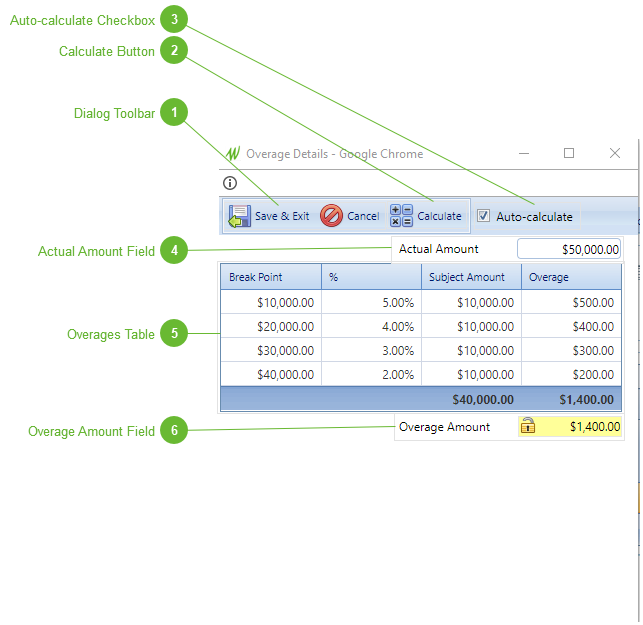Screen dimensions: 643x625
Task: Click Subject Amount cell in 5.00% row
Action: pyautogui.click(x=472, y=303)
